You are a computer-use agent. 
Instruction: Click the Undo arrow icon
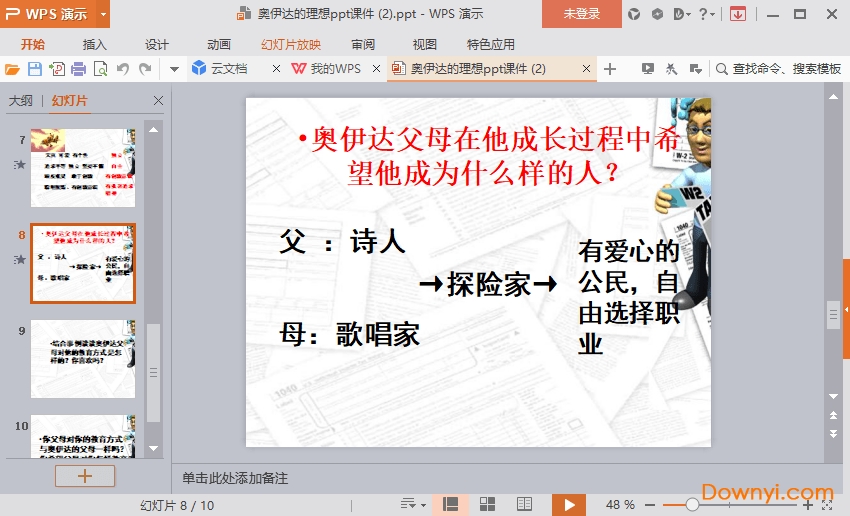(x=123, y=69)
